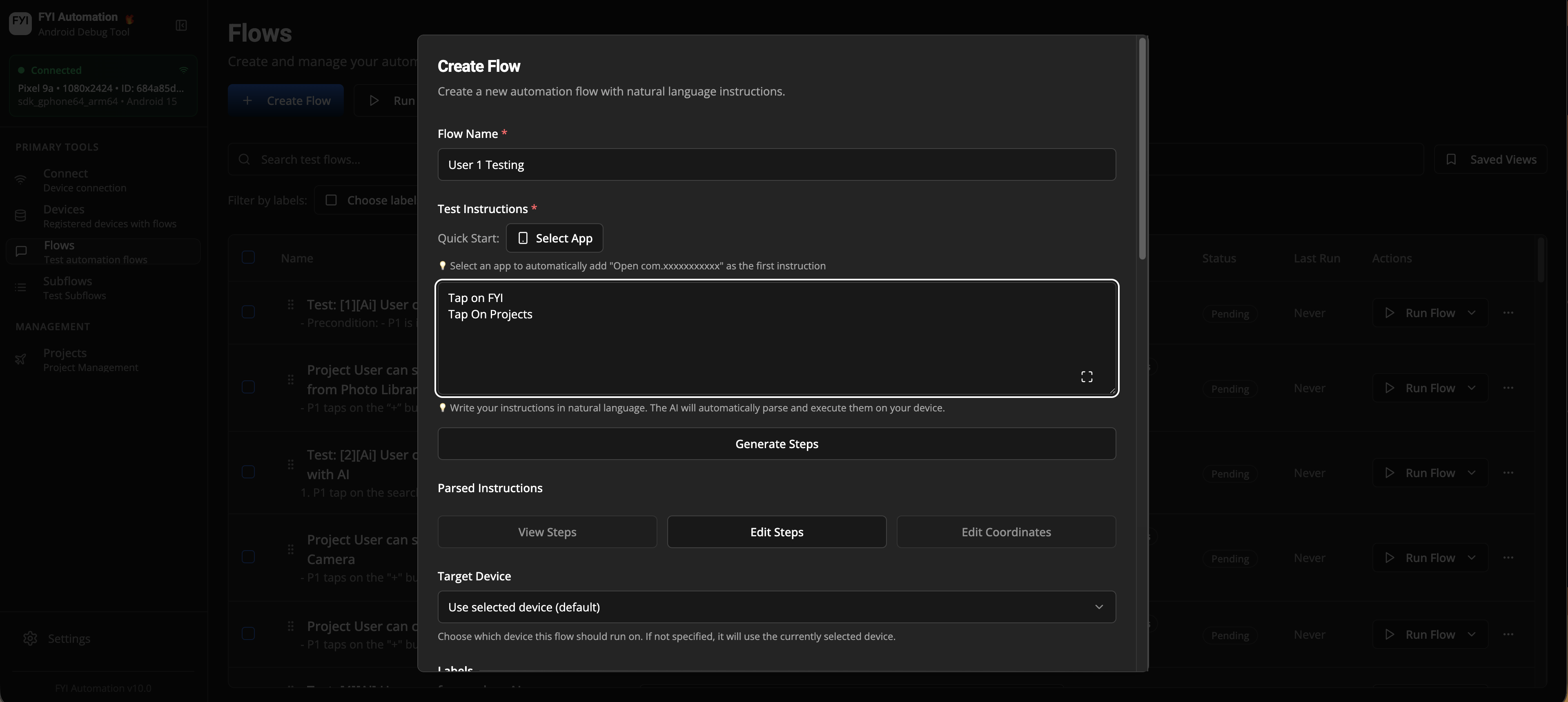Image resolution: width=1568 pixels, height=702 pixels.
Task: Click the Flow Name input field
Action: (x=776, y=164)
